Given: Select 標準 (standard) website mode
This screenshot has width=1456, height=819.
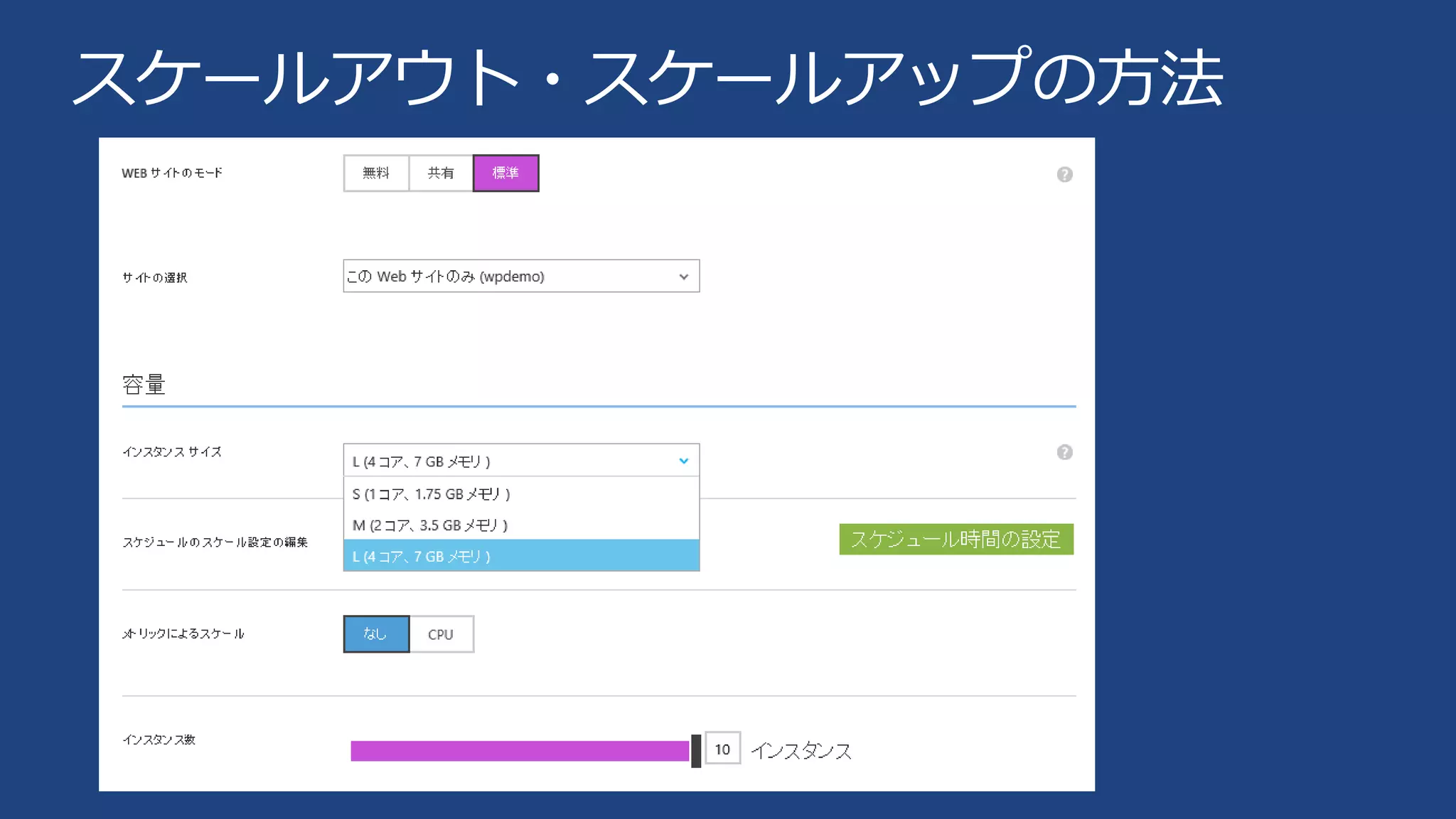Looking at the screenshot, I should click(x=505, y=173).
